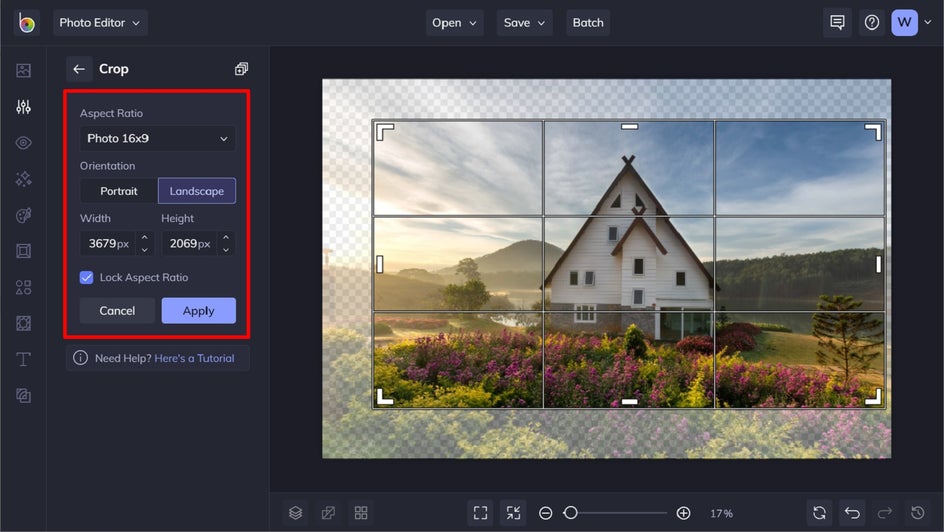Screen dimensions: 944x532
Task: Toggle Lock Aspect Ratio checkbox
Action: (x=87, y=277)
